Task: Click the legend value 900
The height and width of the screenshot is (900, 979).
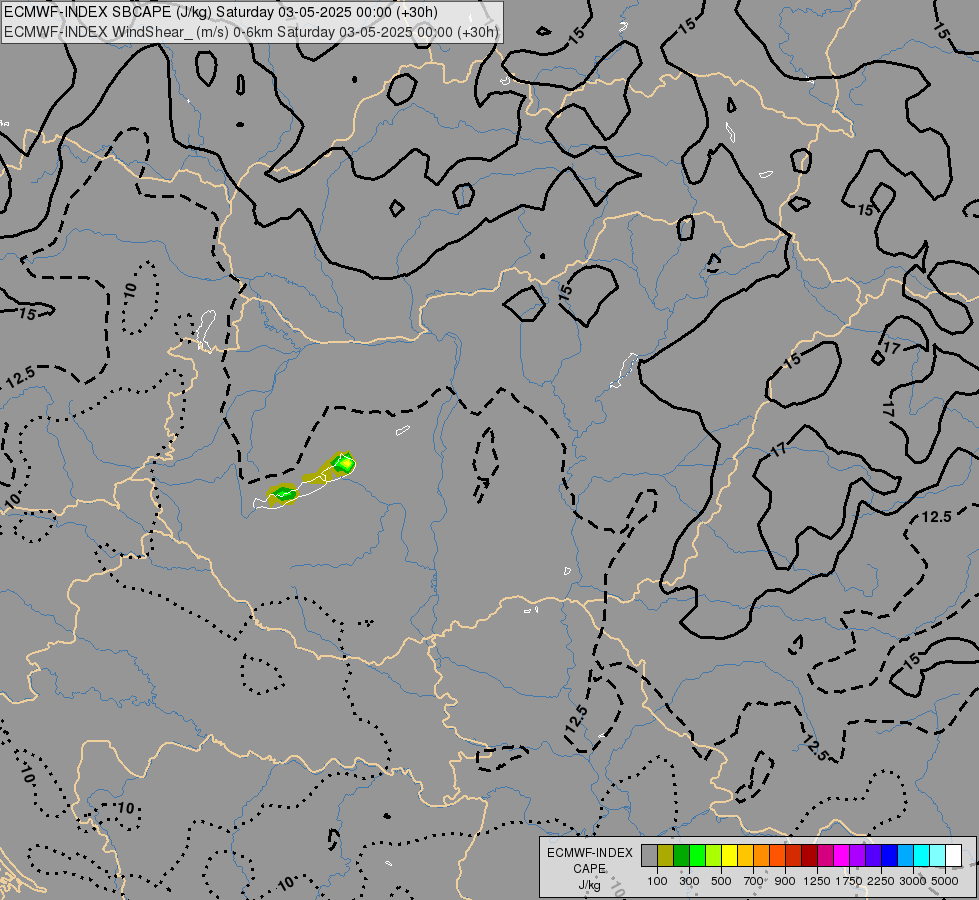Action: [785, 881]
